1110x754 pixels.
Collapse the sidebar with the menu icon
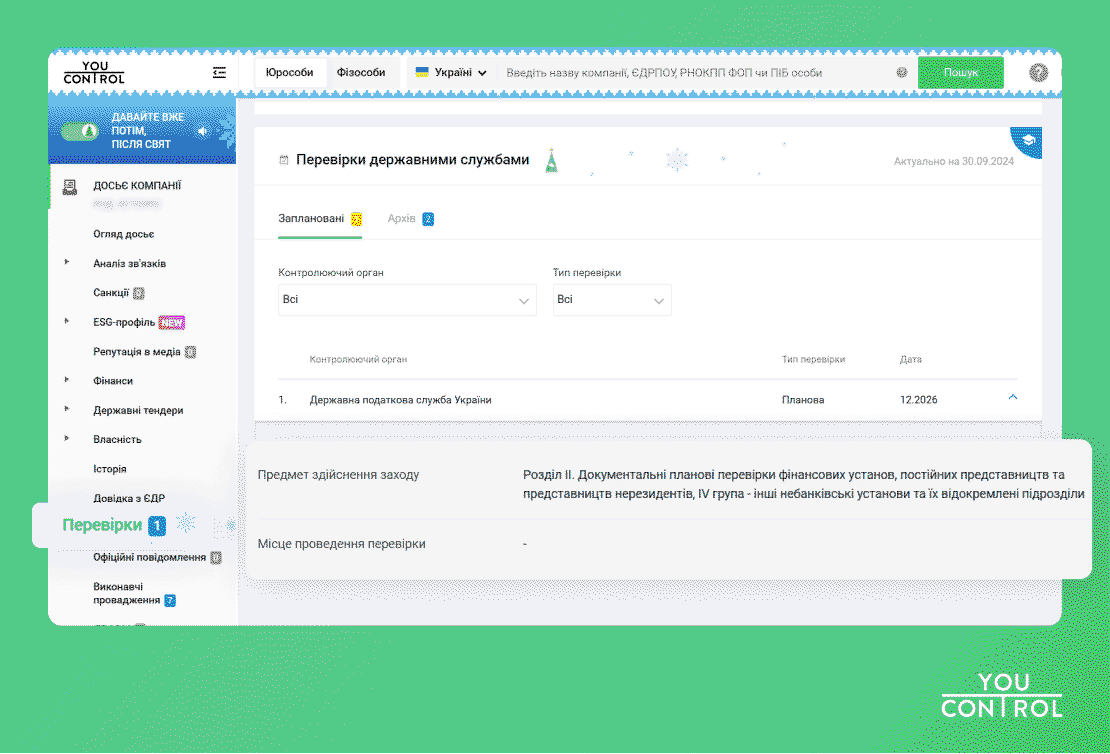[x=219, y=73]
